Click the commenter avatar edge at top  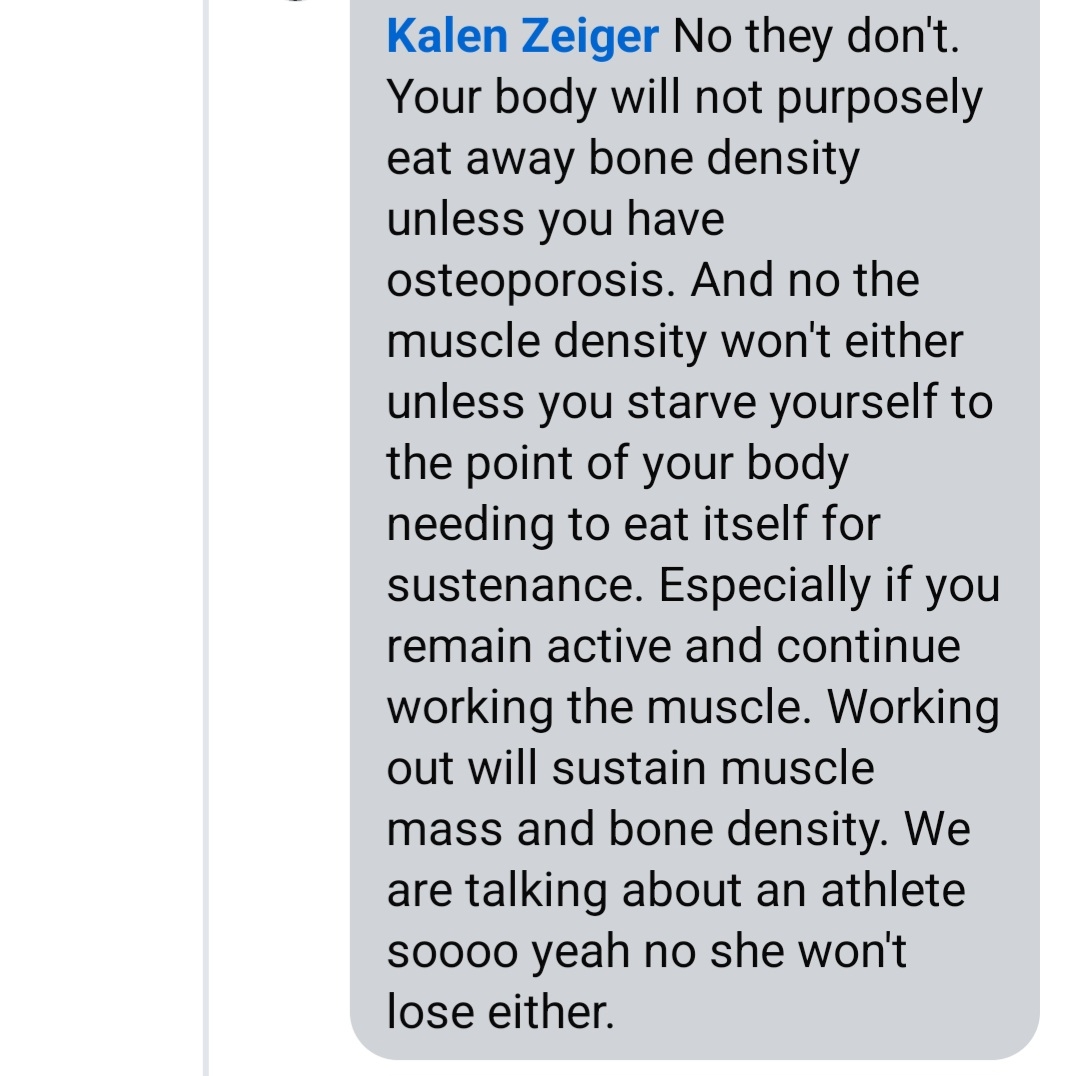(292, 1)
